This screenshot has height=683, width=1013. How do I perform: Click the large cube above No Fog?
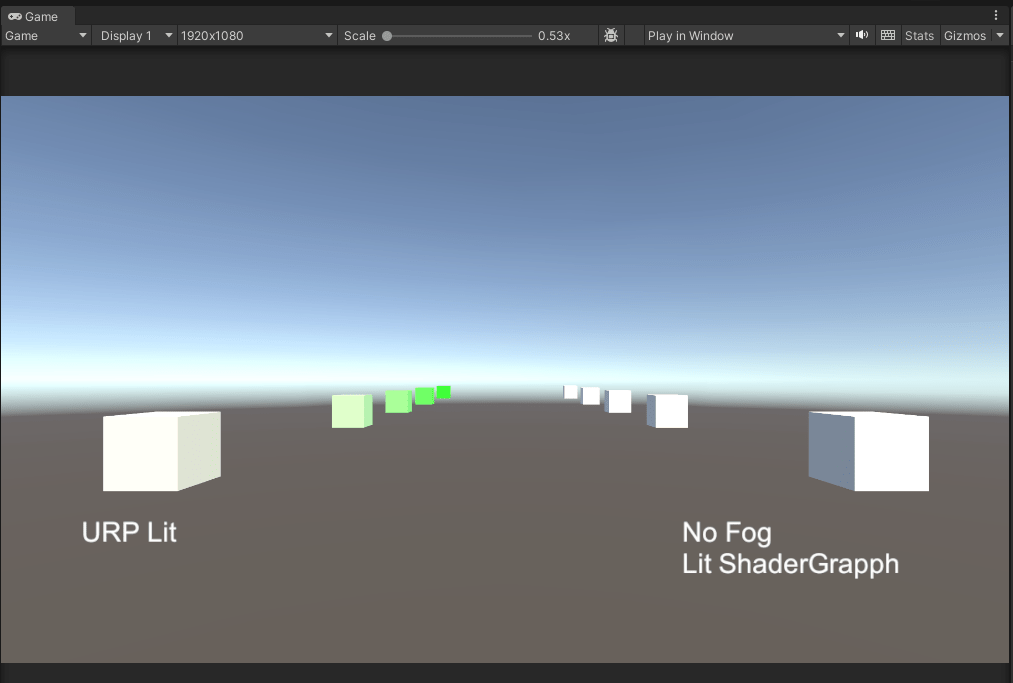(x=869, y=451)
